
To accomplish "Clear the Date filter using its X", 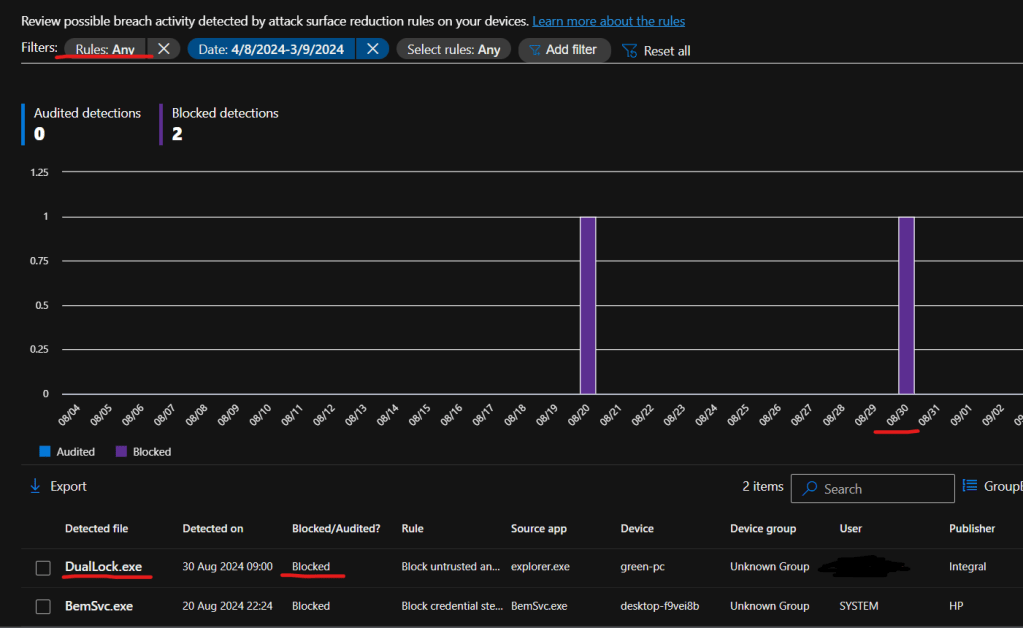I will point(372,49).
